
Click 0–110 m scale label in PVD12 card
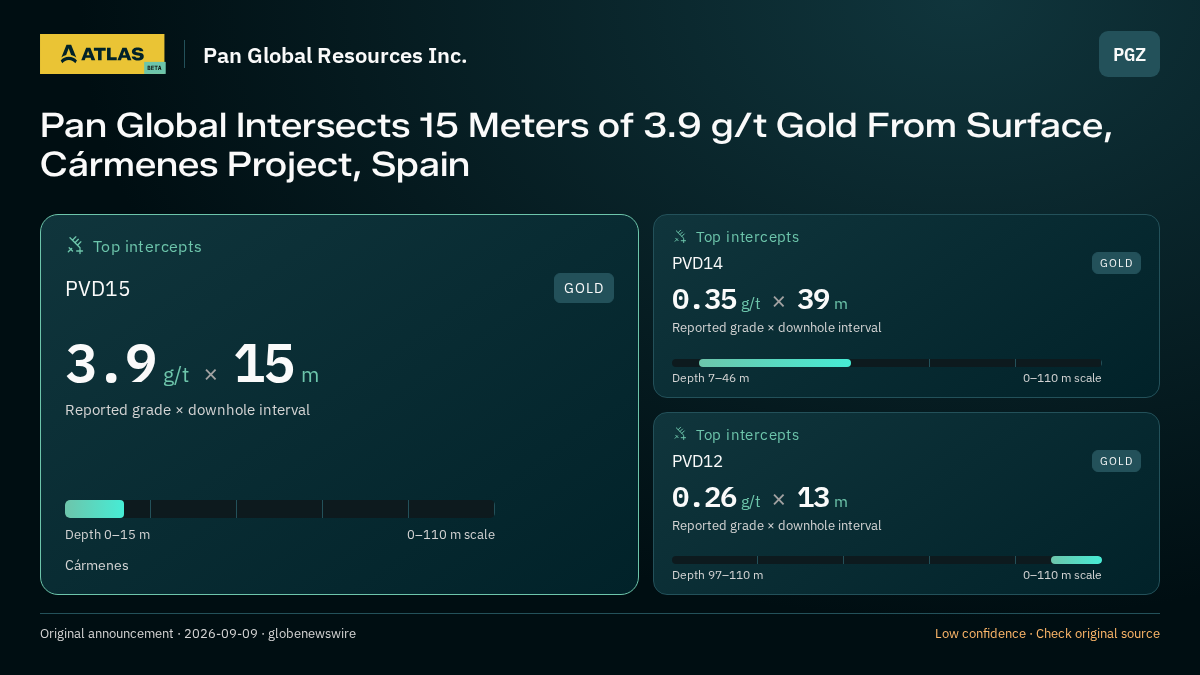point(1062,575)
